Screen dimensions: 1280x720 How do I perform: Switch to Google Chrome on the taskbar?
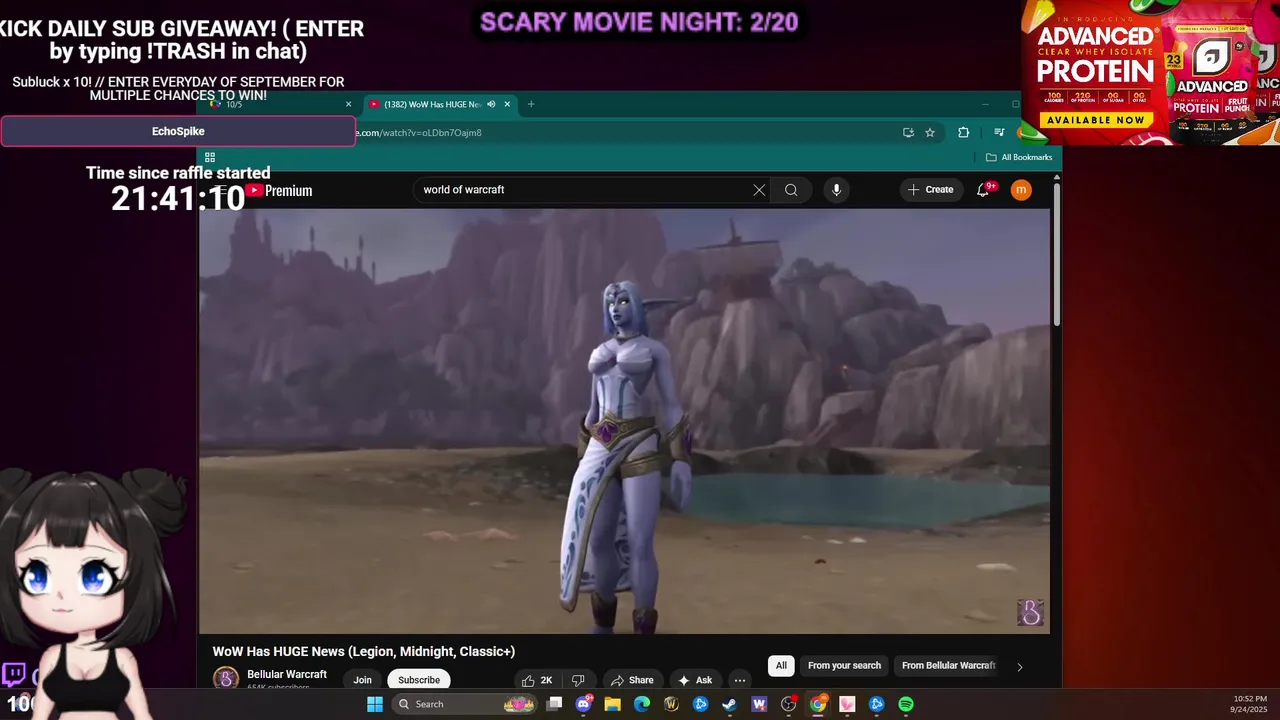coord(818,704)
